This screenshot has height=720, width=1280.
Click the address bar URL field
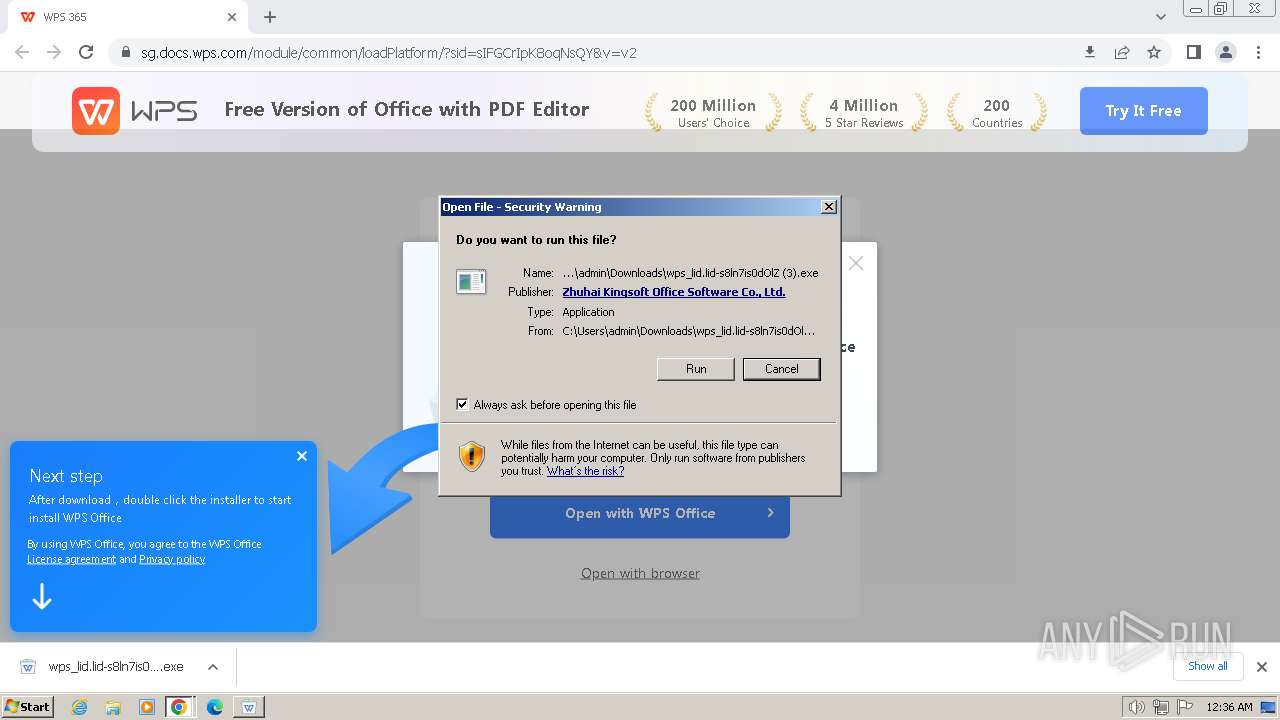600,53
